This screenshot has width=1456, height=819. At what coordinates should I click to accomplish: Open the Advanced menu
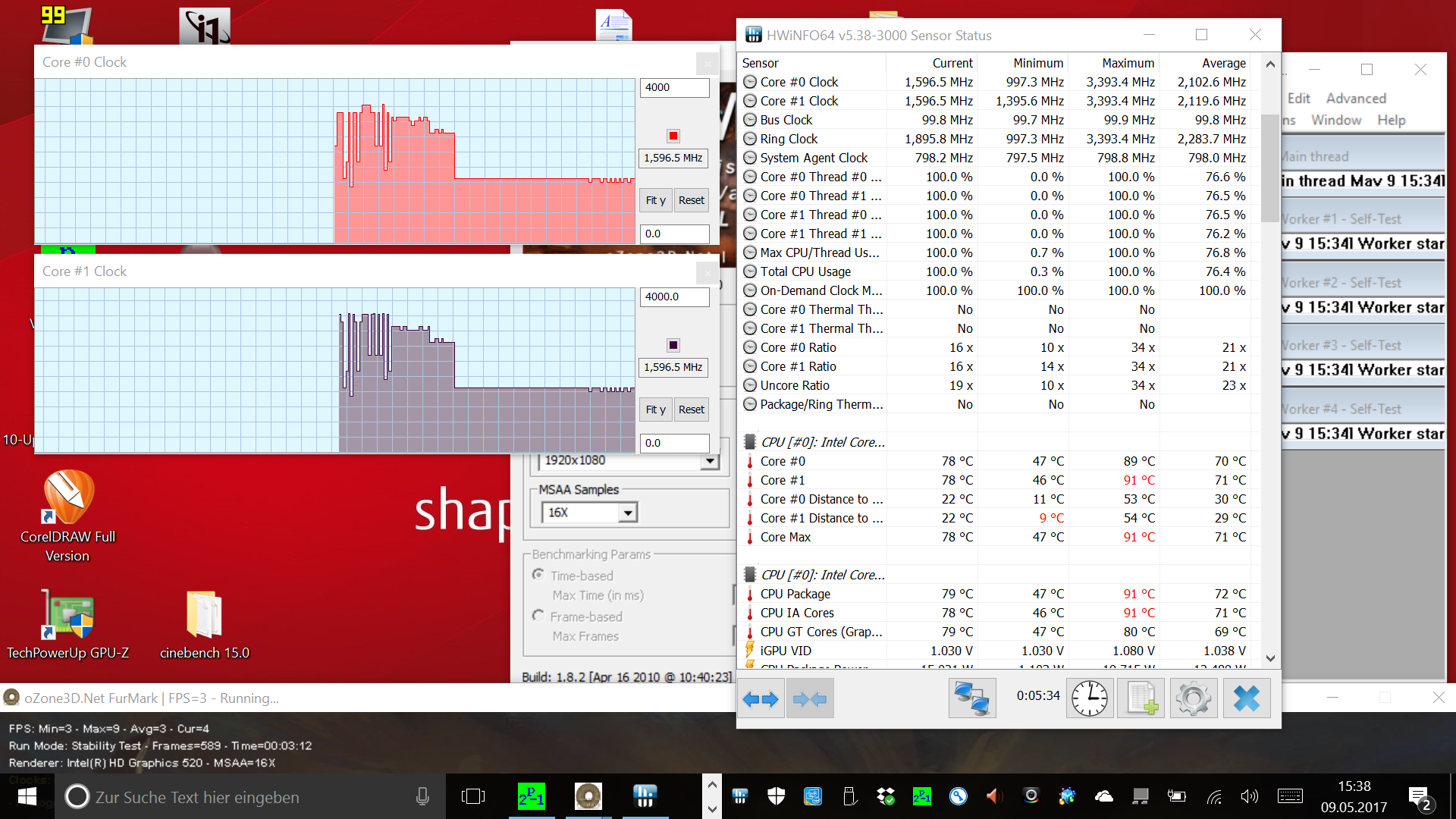(1355, 99)
